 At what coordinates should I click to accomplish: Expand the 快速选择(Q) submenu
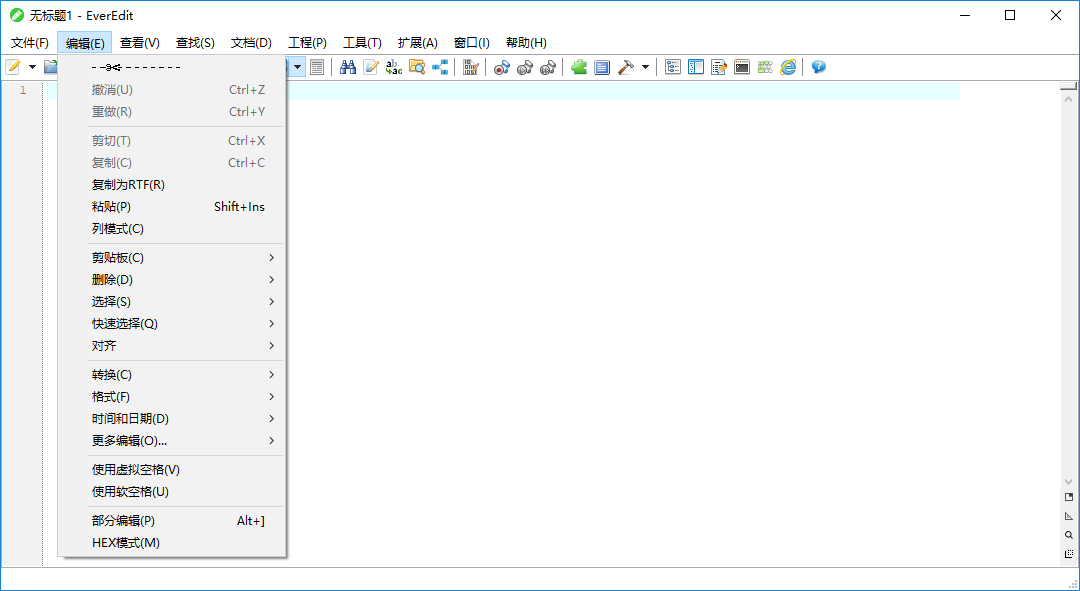(x=172, y=324)
